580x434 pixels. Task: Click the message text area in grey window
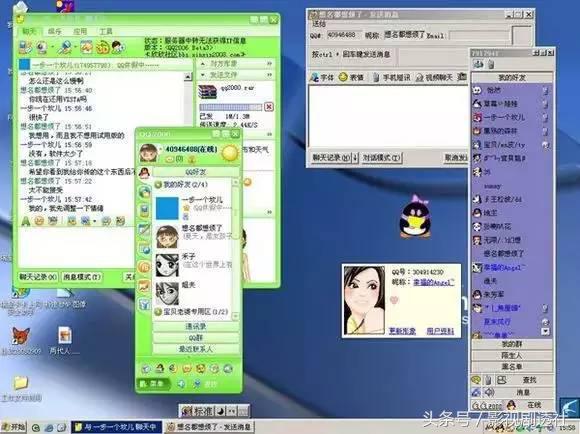388,116
